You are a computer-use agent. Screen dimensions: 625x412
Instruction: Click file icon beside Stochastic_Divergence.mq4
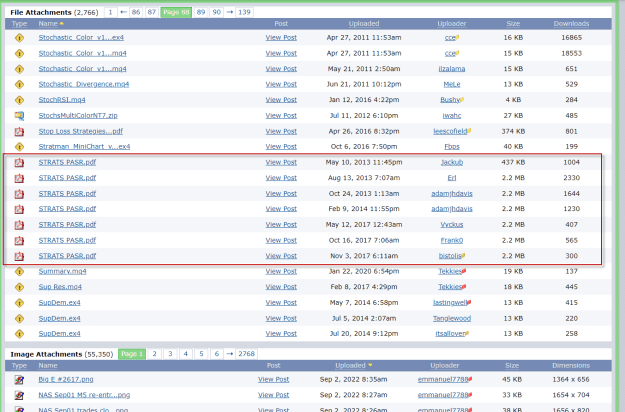19,84
